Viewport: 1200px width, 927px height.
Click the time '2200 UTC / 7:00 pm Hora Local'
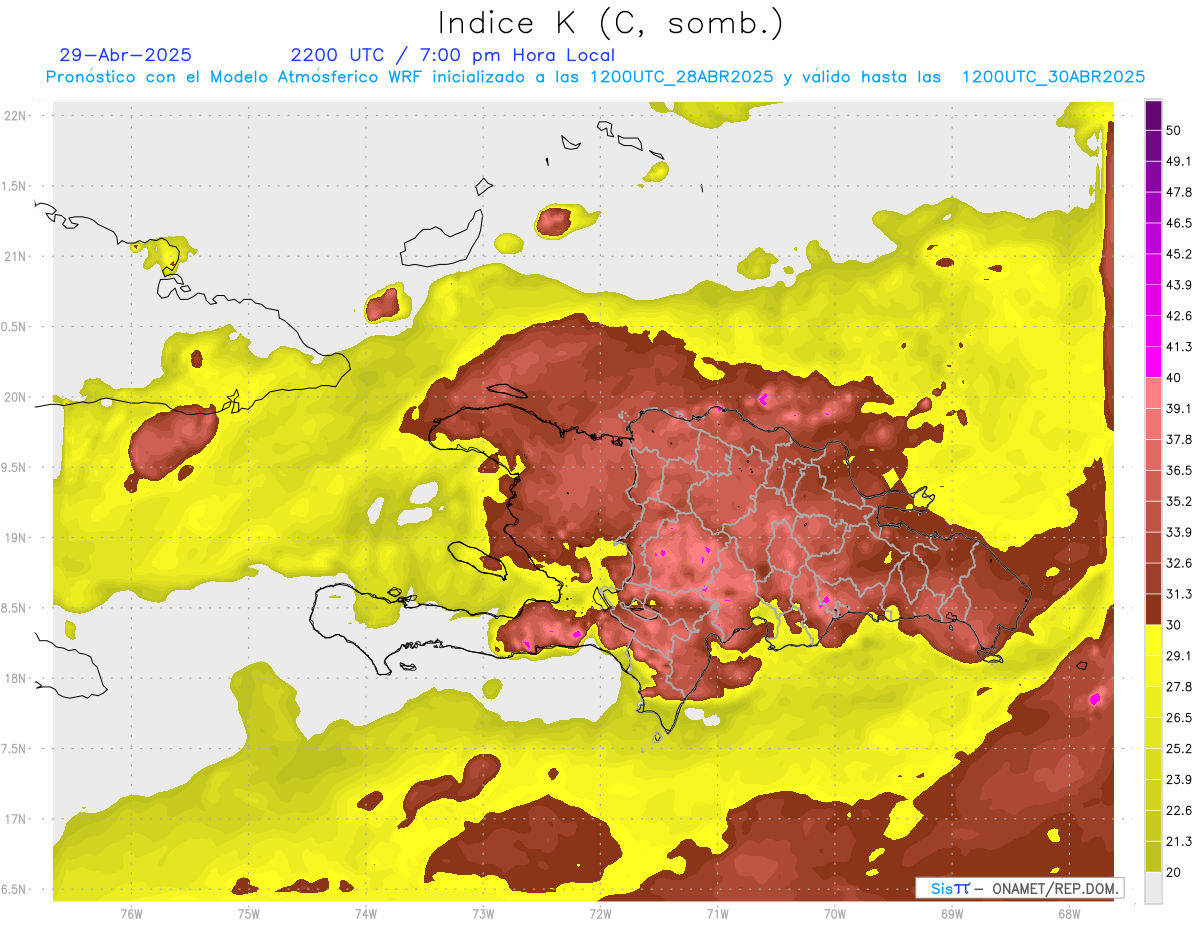pos(453,55)
